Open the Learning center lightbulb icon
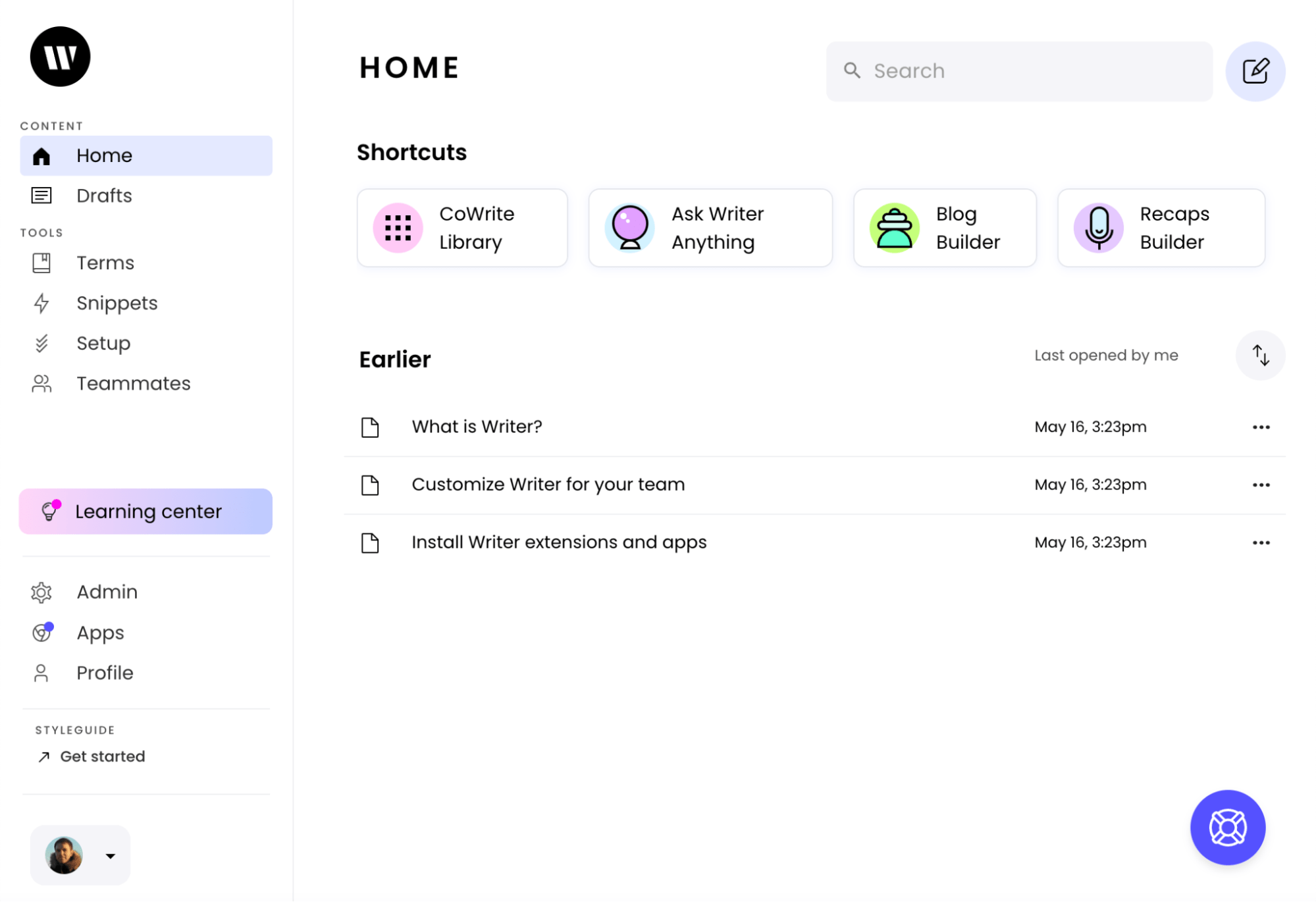This screenshot has width=1316, height=902. pos(49,511)
